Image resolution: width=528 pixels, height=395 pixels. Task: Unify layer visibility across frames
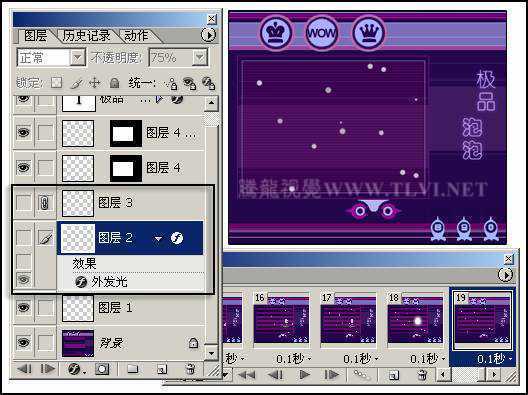click(190, 83)
